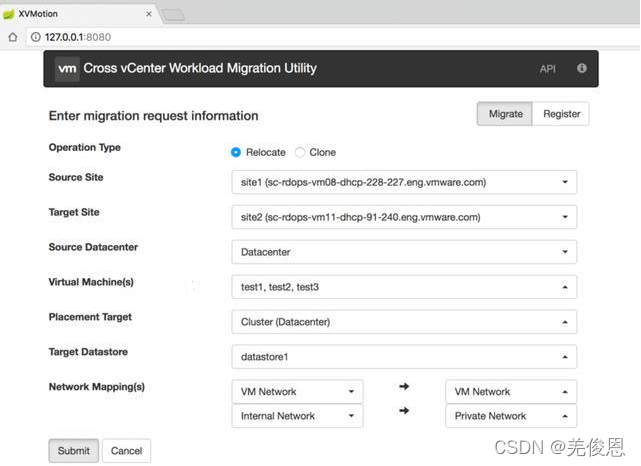Switch to the Register tab
The height and width of the screenshot is (466, 641).
click(x=561, y=114)
